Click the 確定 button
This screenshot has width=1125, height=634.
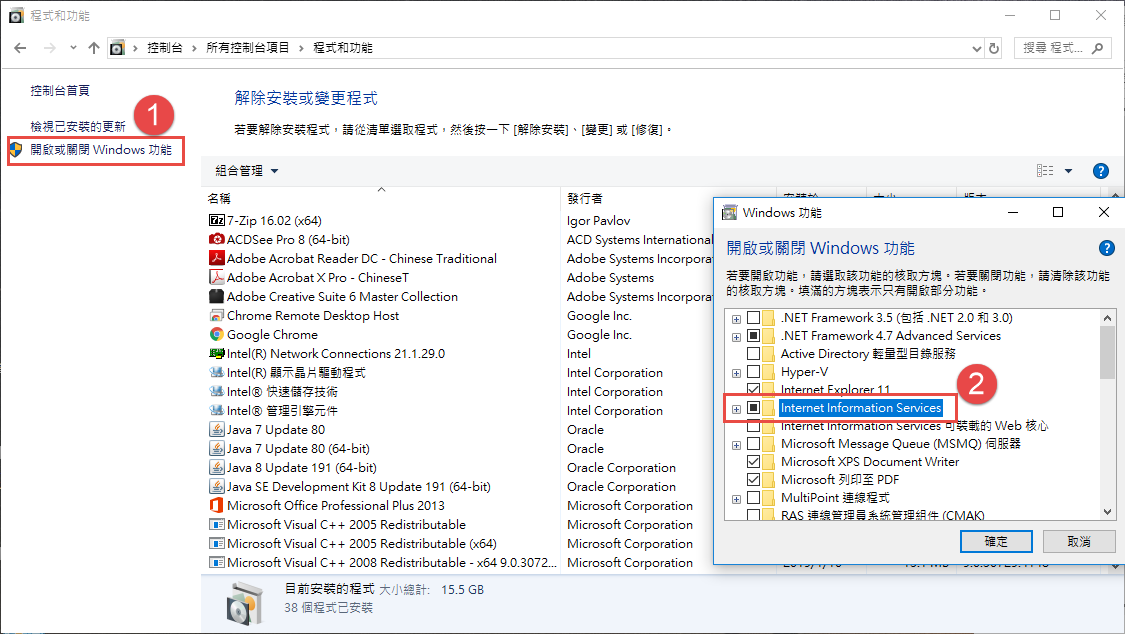995,541
